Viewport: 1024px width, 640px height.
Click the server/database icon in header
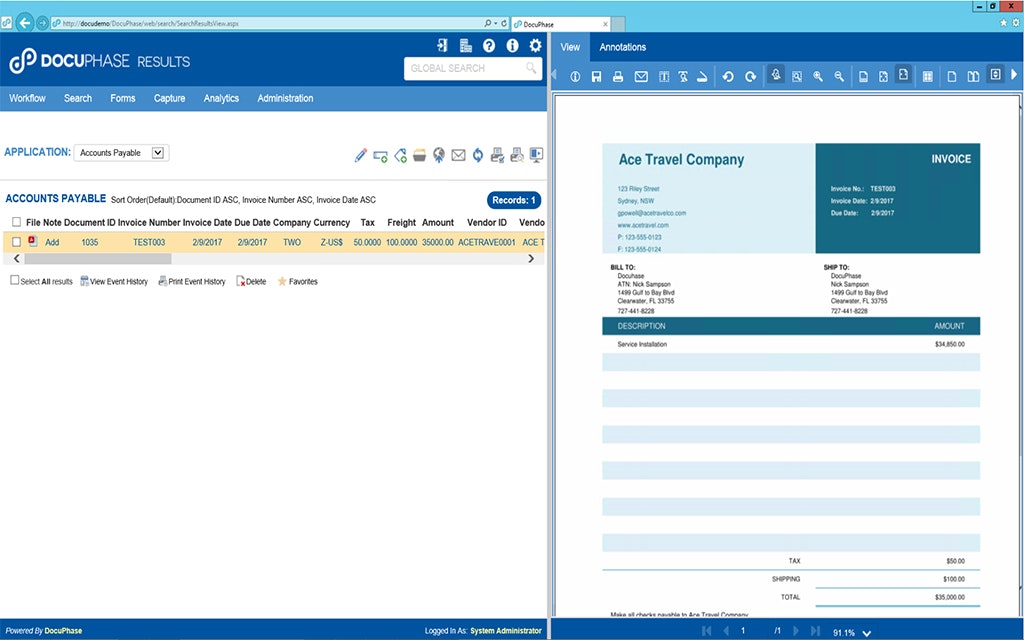[x=466, y=45]
